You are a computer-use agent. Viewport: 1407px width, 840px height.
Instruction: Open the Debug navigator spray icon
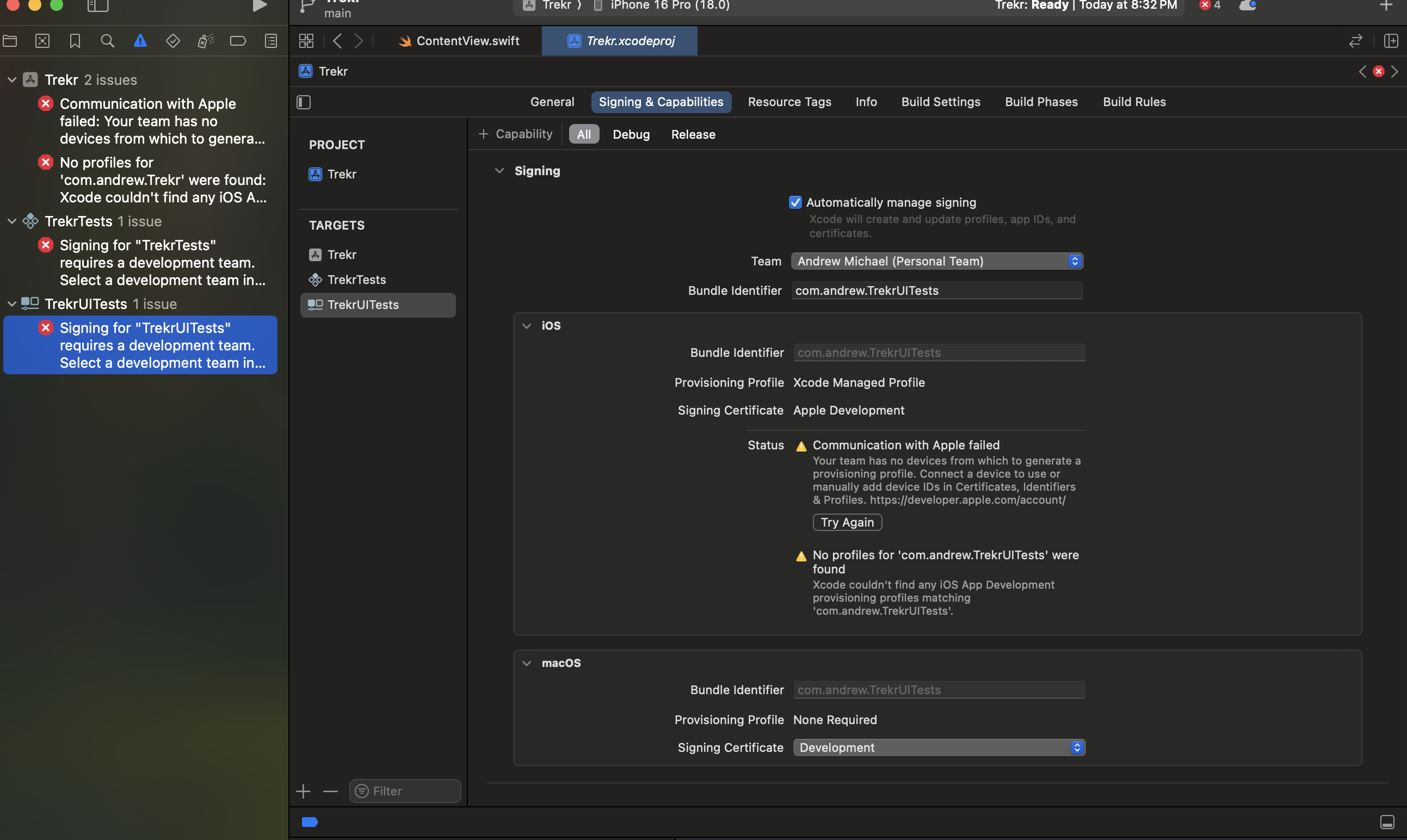[206, 41]
